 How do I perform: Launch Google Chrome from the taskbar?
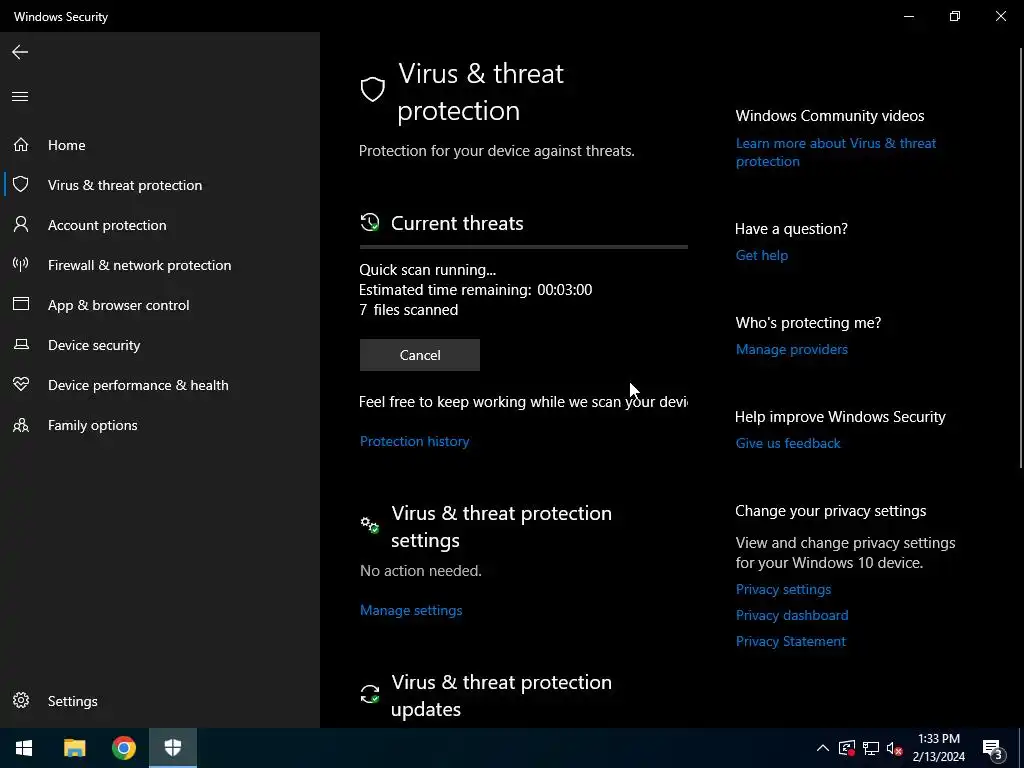tap(123, 748)
